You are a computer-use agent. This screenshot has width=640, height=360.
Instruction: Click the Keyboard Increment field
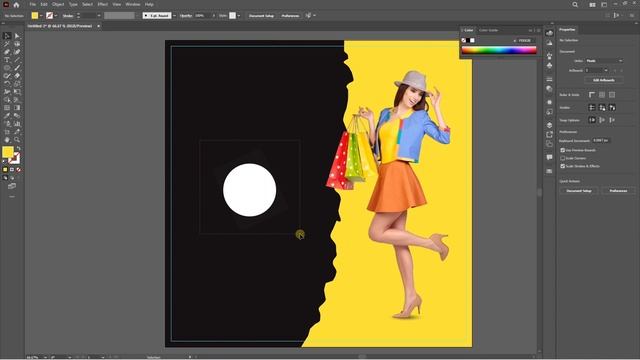[x=601, y=140]
